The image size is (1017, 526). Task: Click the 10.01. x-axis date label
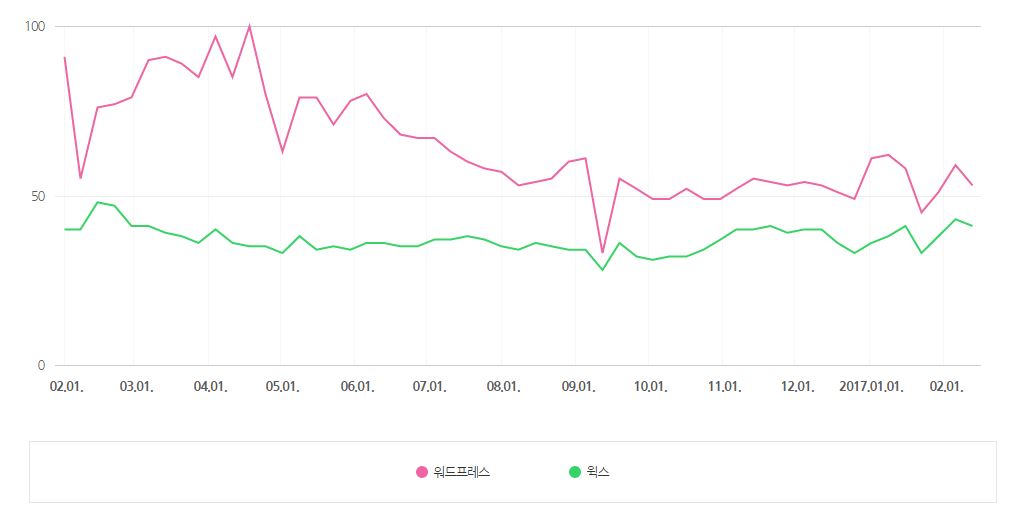pyautogui.click(x=652, y=387)
